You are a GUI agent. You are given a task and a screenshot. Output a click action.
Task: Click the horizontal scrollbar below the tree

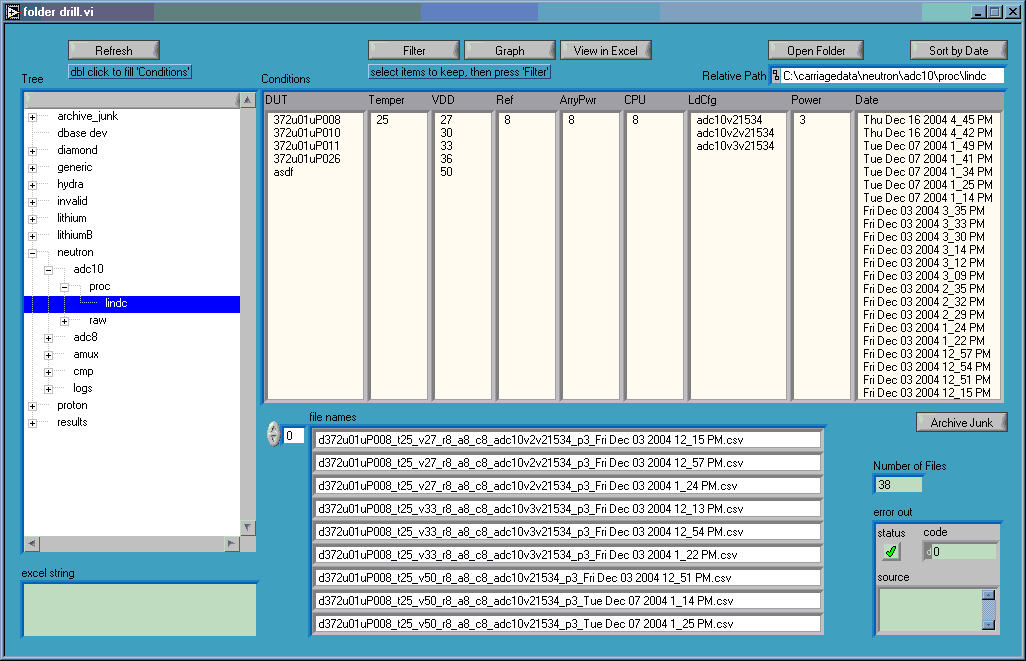pos(135,545)
